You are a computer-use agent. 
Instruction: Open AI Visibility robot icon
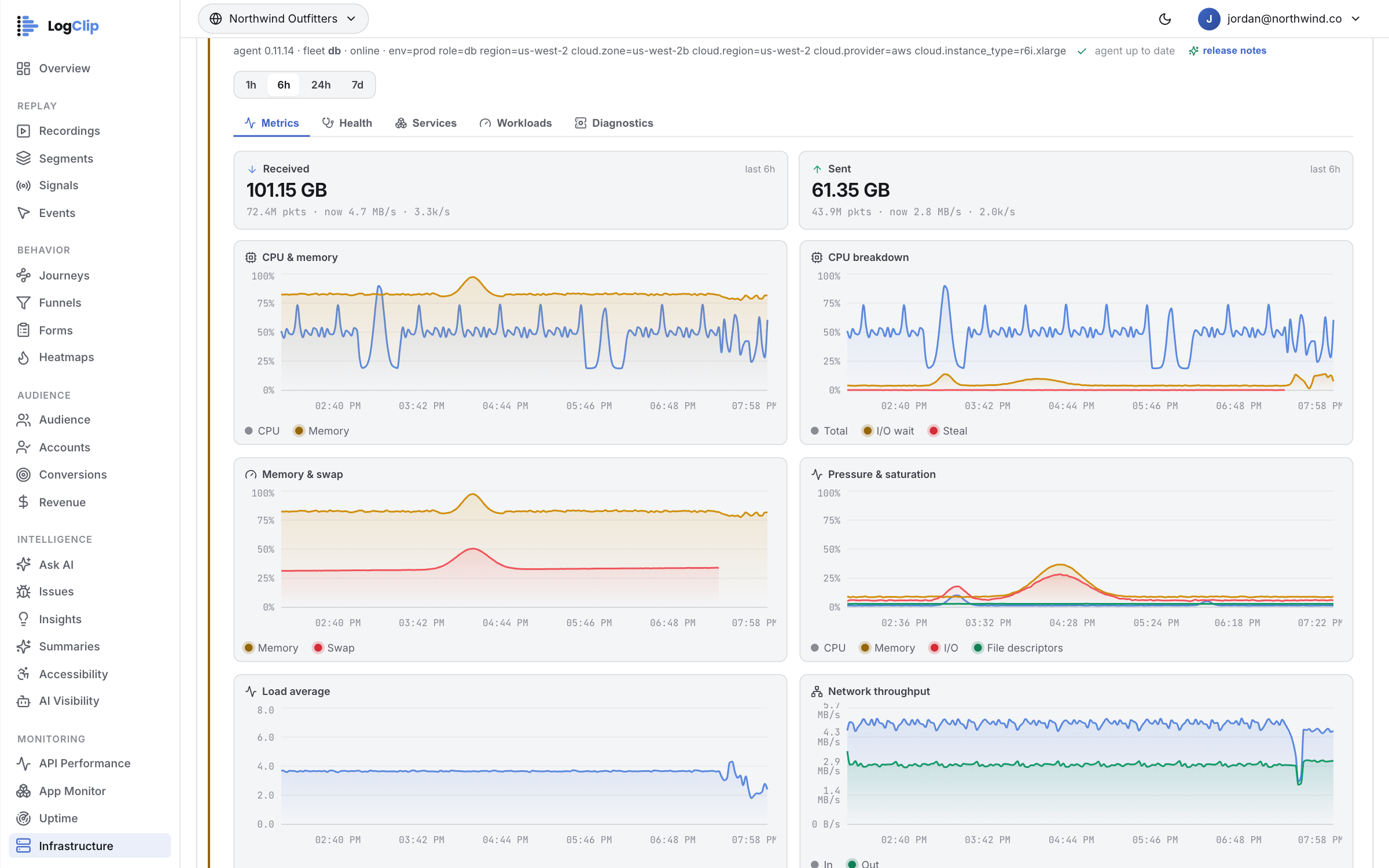[23, 701]
